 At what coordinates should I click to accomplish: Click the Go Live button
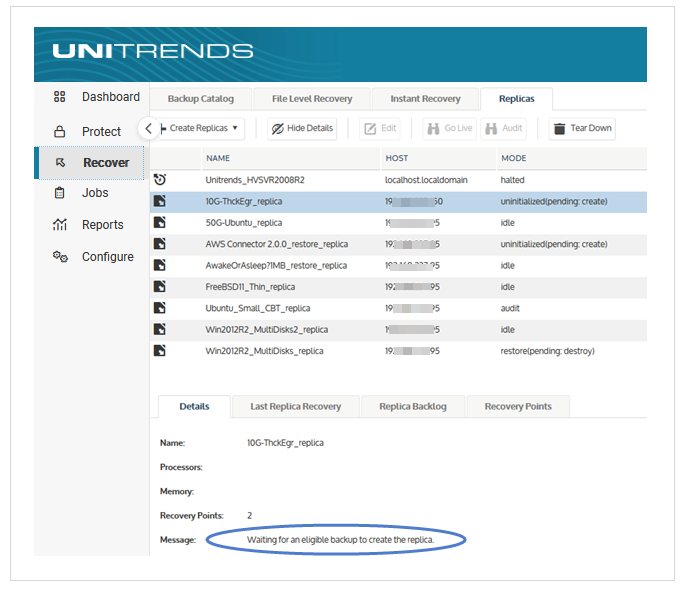point(450,129)
